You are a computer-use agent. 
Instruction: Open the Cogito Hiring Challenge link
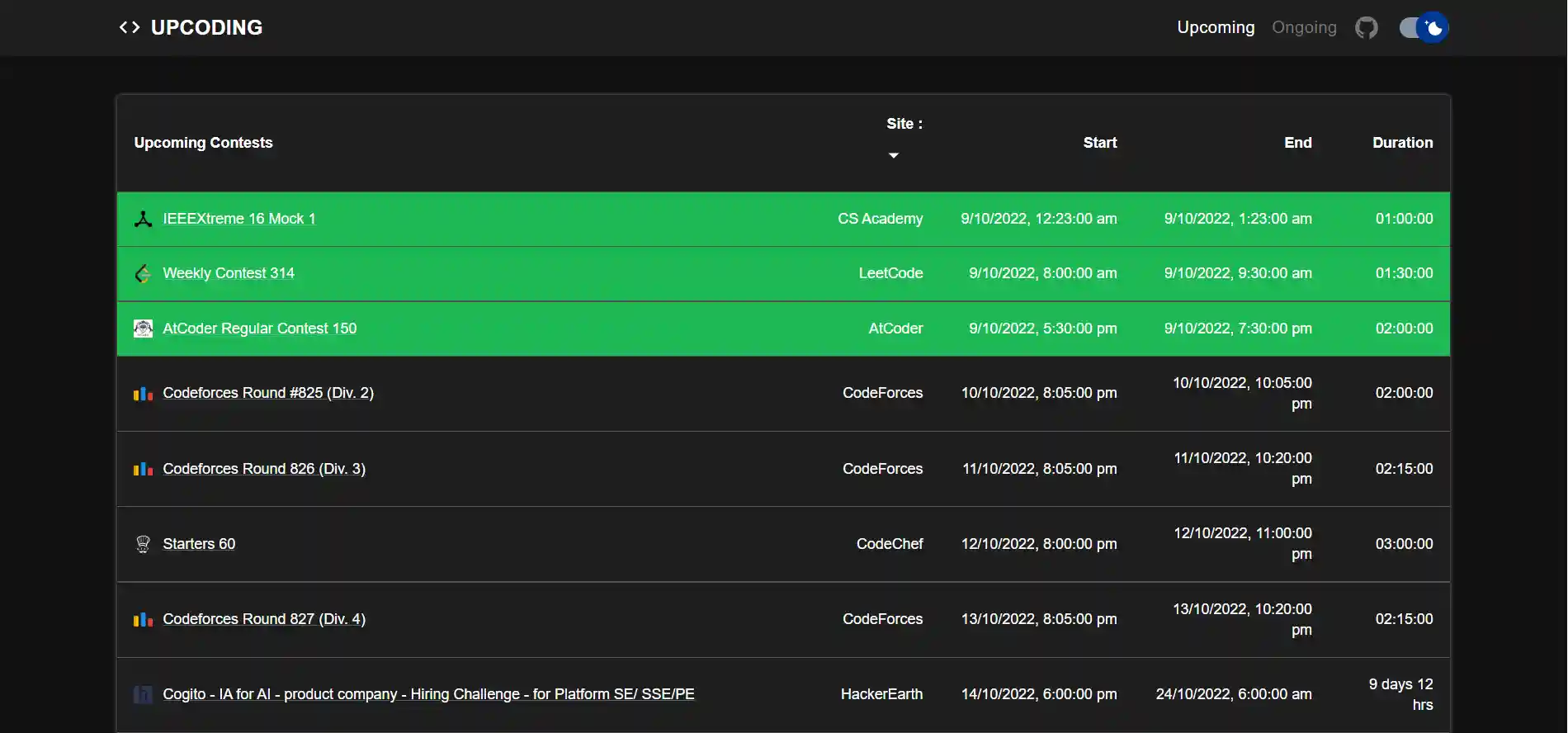coord(428,694)
